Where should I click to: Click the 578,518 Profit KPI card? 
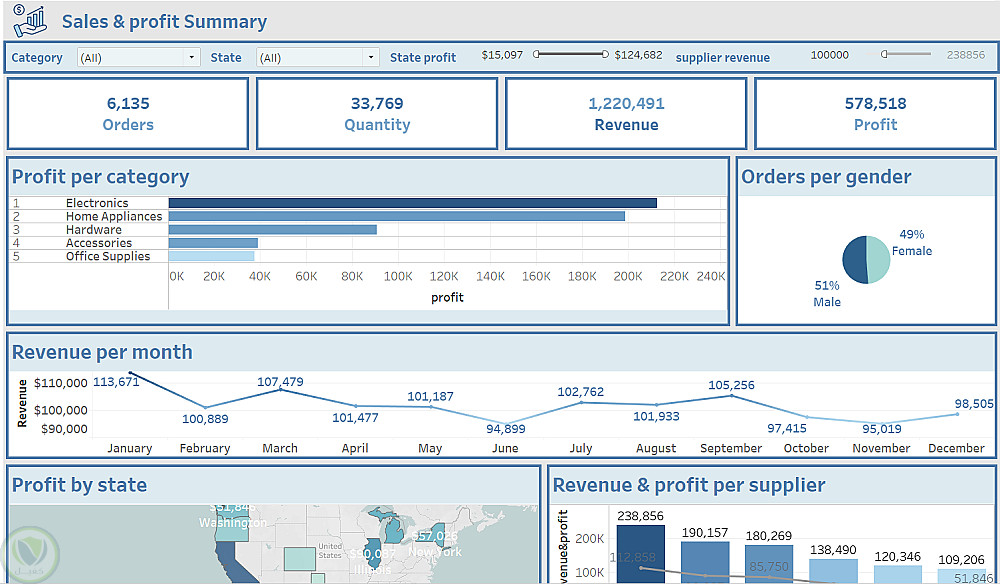(875, 113)
